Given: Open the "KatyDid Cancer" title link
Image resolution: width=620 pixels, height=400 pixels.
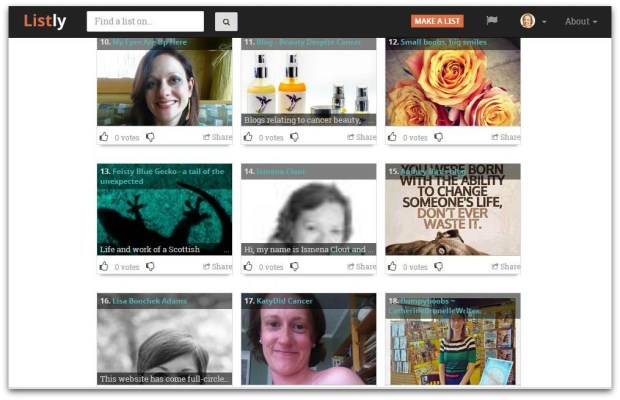Looking at the screenshot, I should coord(284,301).
